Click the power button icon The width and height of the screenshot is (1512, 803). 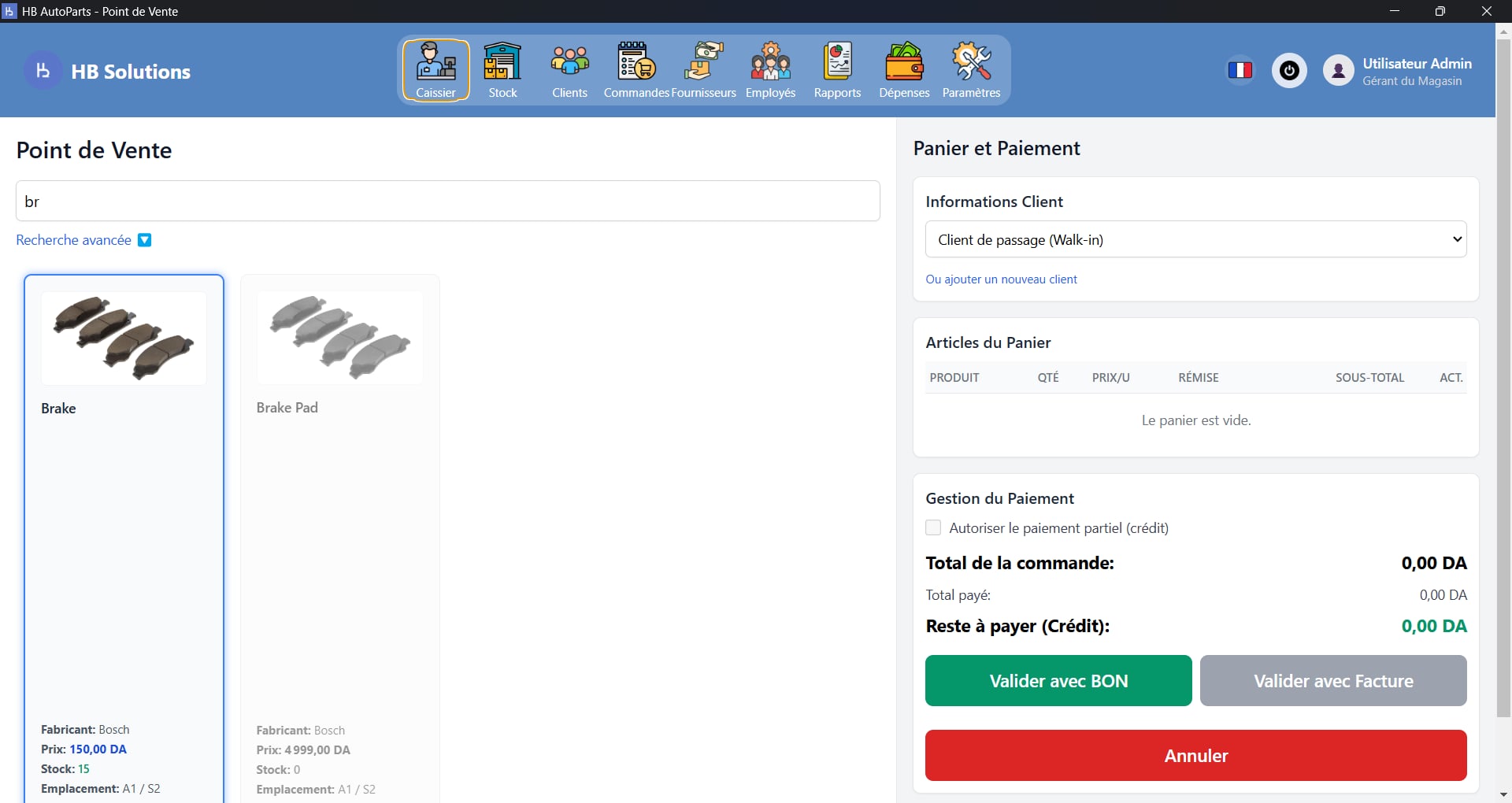pos(1289,70)
